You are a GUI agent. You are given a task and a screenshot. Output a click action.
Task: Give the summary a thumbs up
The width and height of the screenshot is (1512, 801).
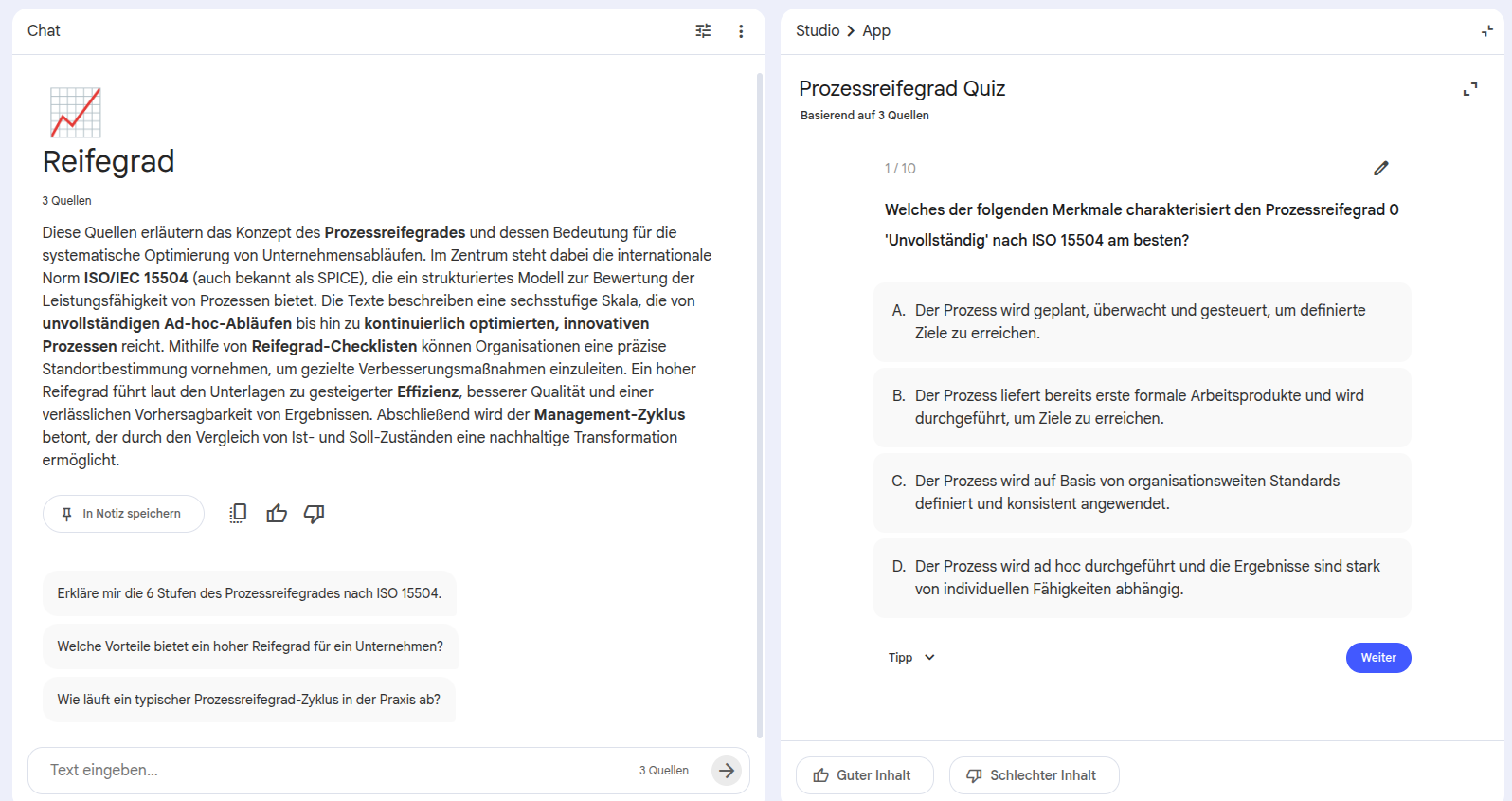pyautogui.click(x=277, y=514)
